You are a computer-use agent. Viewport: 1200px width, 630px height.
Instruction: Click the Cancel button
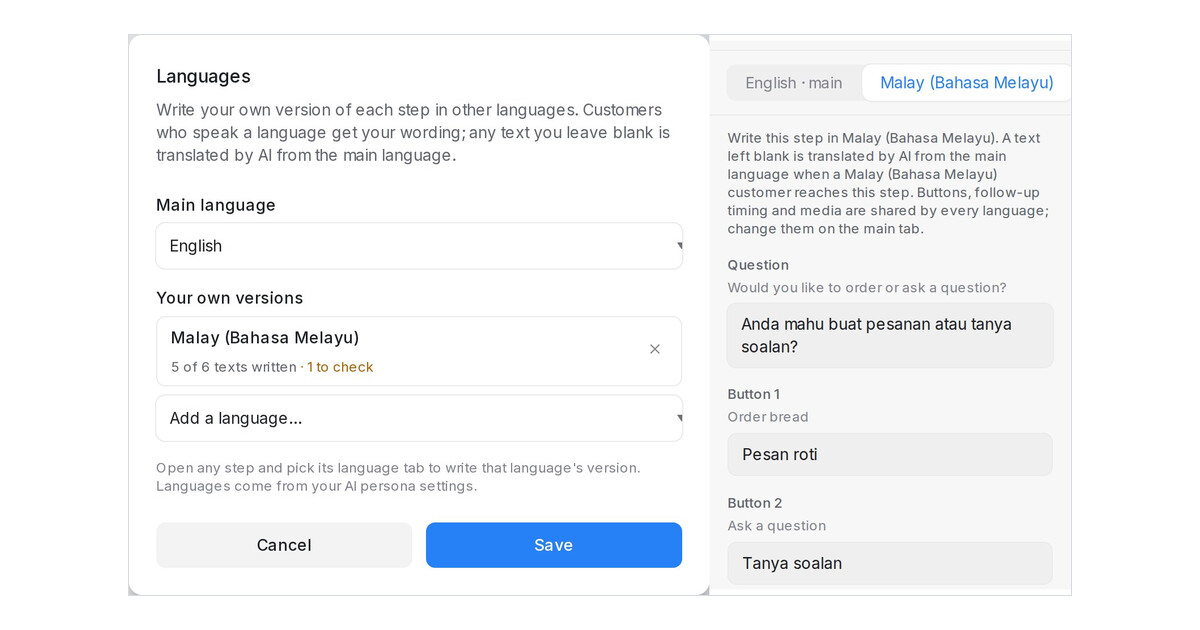[284, 545]
